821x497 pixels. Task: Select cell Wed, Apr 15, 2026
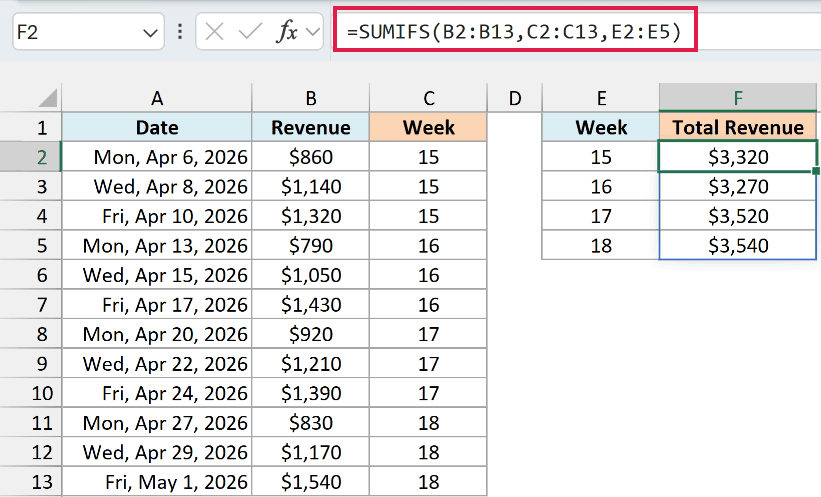[157, 275]
